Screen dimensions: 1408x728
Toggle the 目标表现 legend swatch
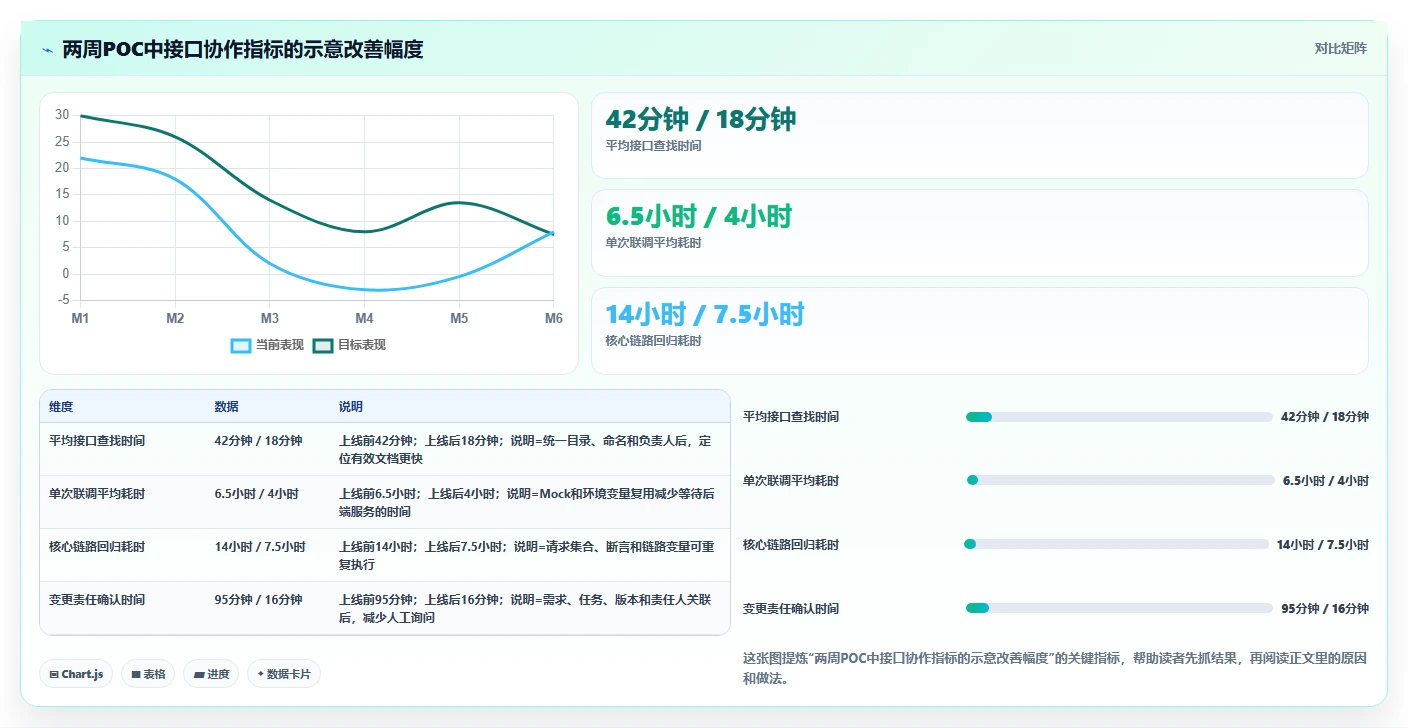point(323,345)
